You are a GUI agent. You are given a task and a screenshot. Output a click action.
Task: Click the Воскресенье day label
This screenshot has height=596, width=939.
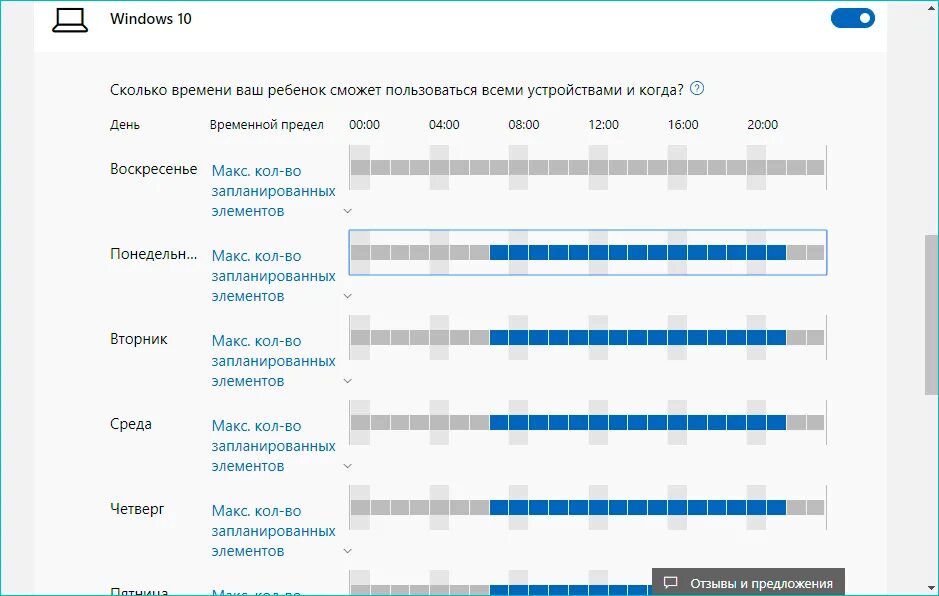[x=153, y=169]
